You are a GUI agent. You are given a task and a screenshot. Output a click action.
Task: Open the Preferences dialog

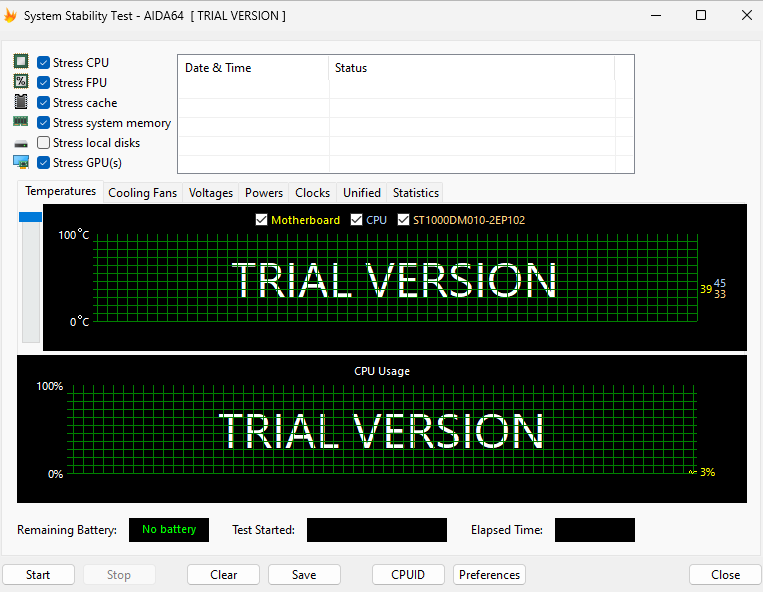click(x=489, y=574)
